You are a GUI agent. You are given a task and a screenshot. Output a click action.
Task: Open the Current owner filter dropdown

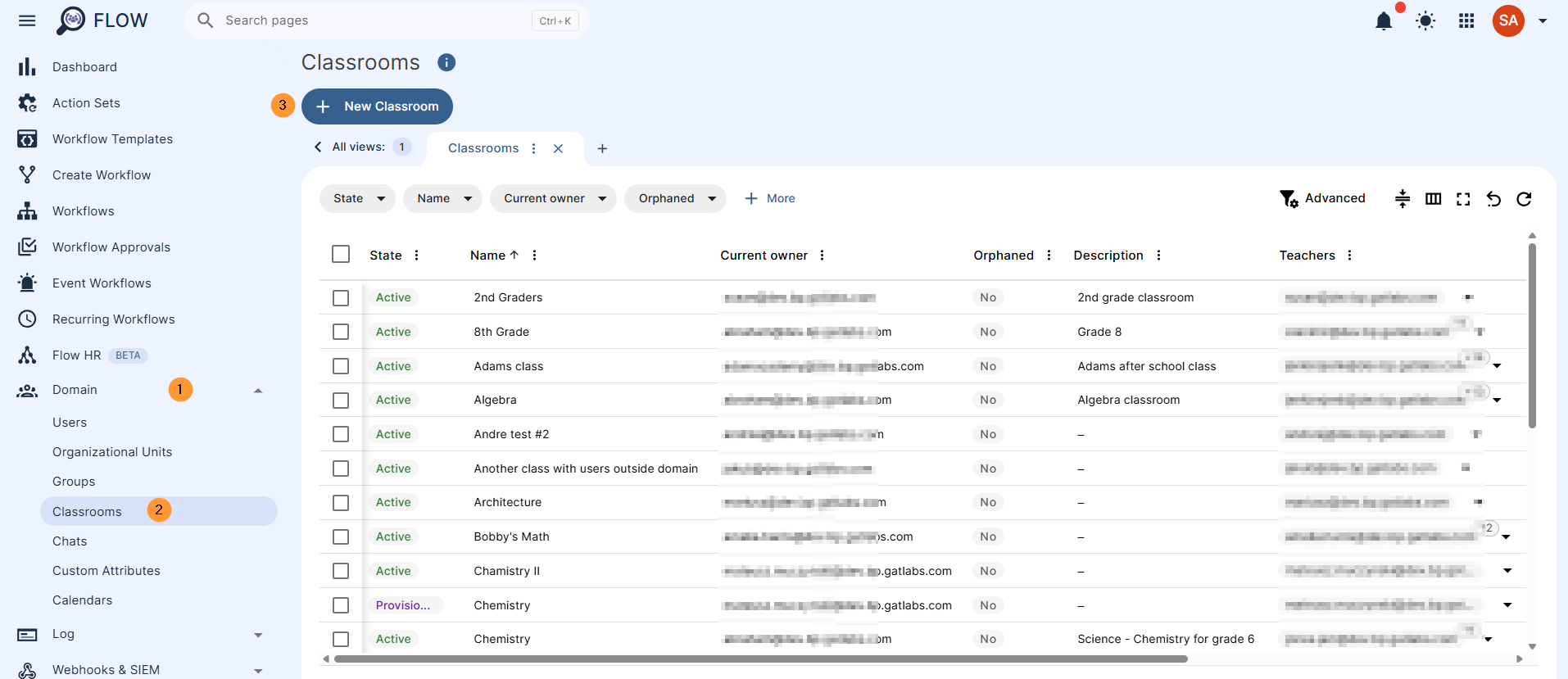(554, 198)
